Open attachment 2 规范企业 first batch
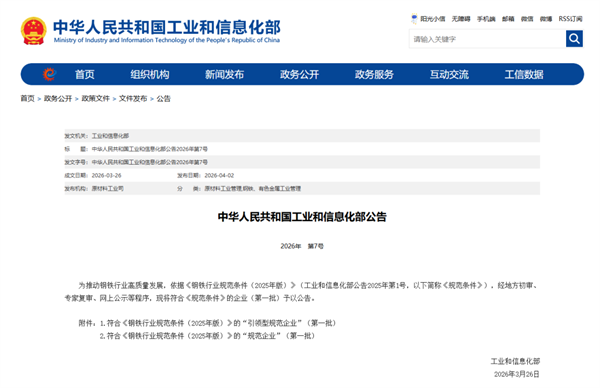Viewport: 600px width, 388px height. click(207, 336)
